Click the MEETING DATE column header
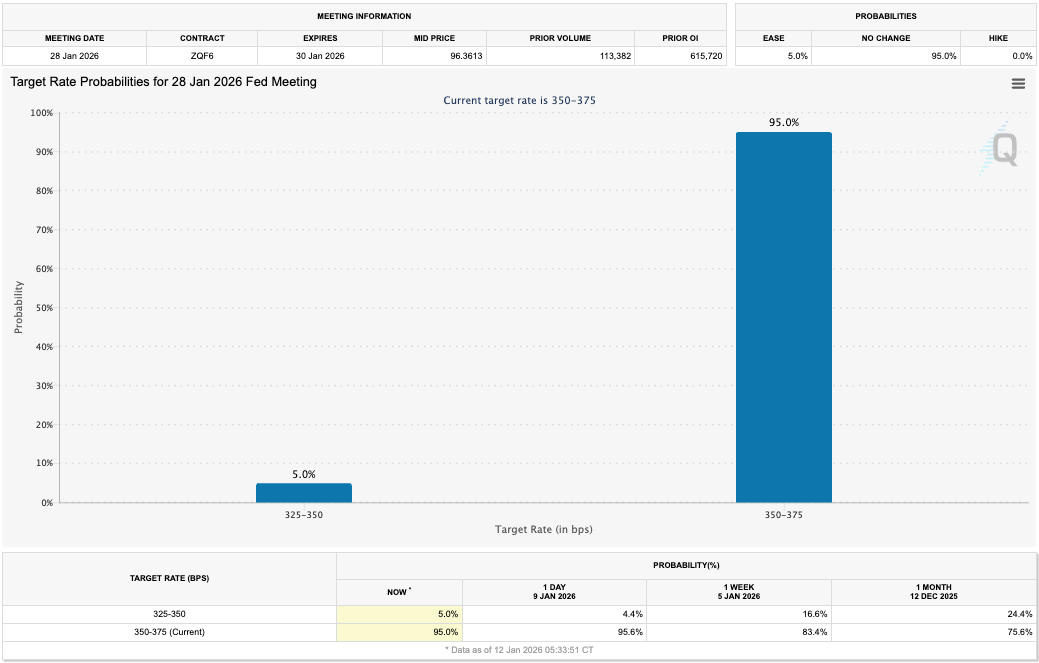This screenshot has height=663, width=1039. point(74,38)
